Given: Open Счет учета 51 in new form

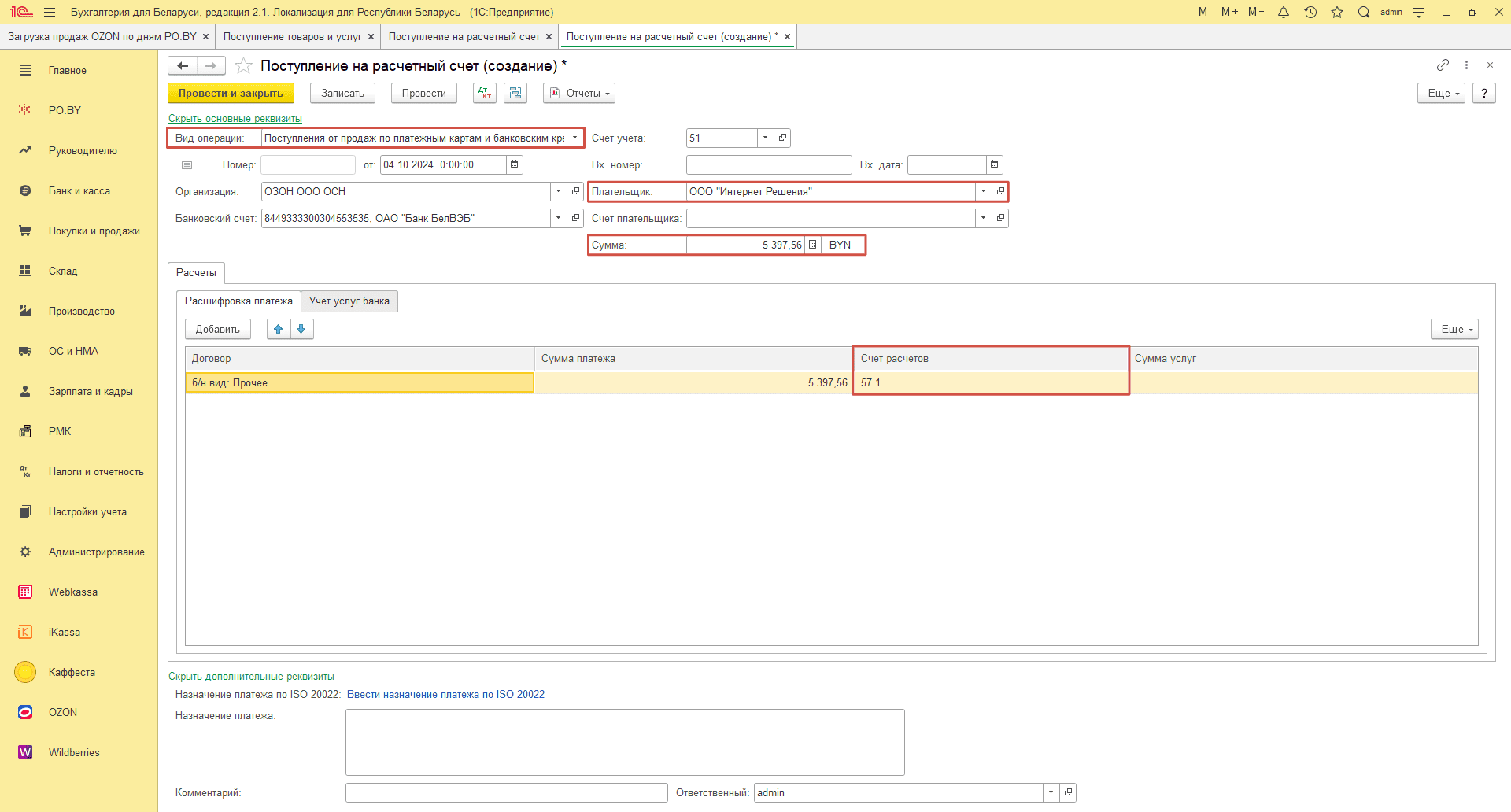Looking at the screenshot, I should click(782, 138).
